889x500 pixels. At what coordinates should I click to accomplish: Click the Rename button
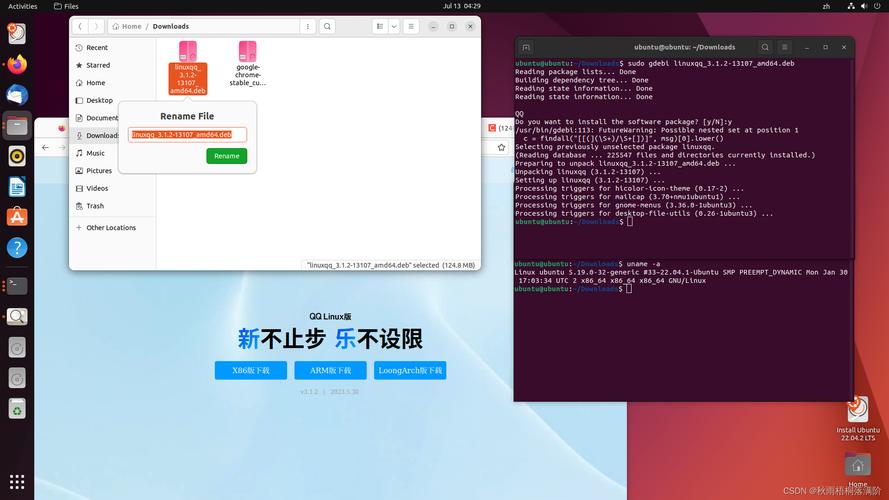coord(227,156)
